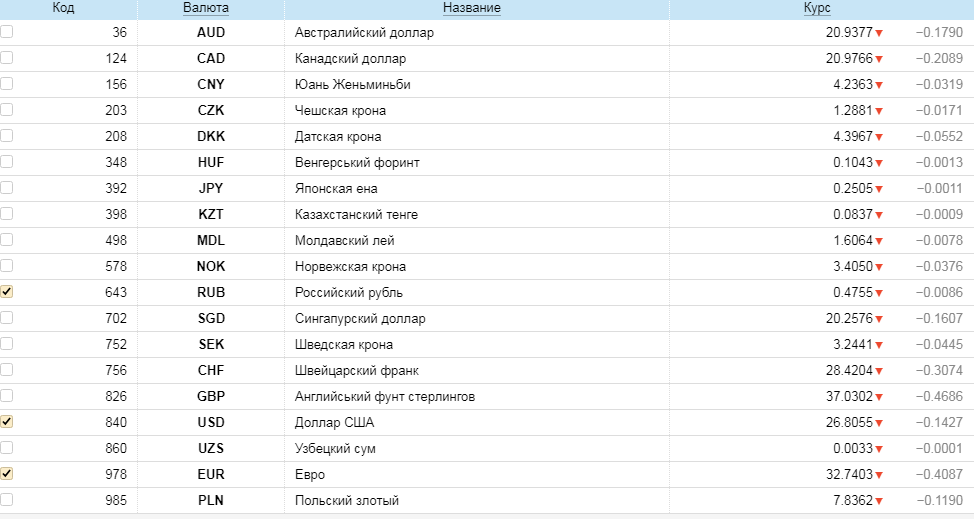974x519 pixels.
Task: Click the red down arrow beside 26.8055
Action: (879, 423)
